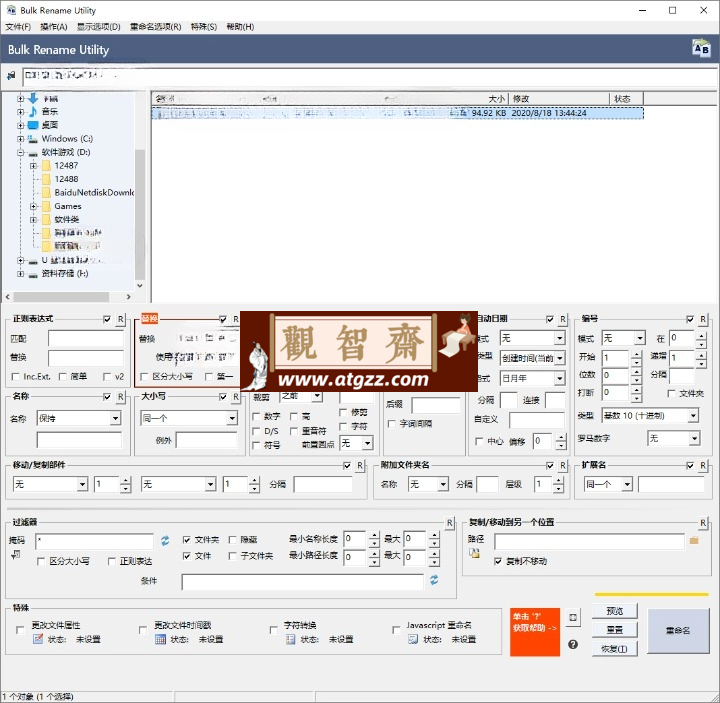Collapse the 软件游戏 (D:) drive node
720x703 pixels.
[x=20, y=152]
